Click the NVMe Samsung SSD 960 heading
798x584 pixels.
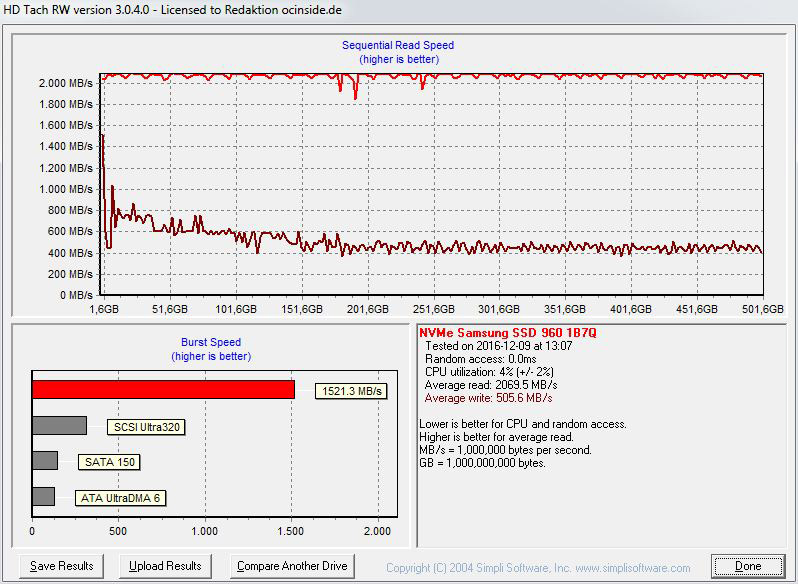point(508,333)
